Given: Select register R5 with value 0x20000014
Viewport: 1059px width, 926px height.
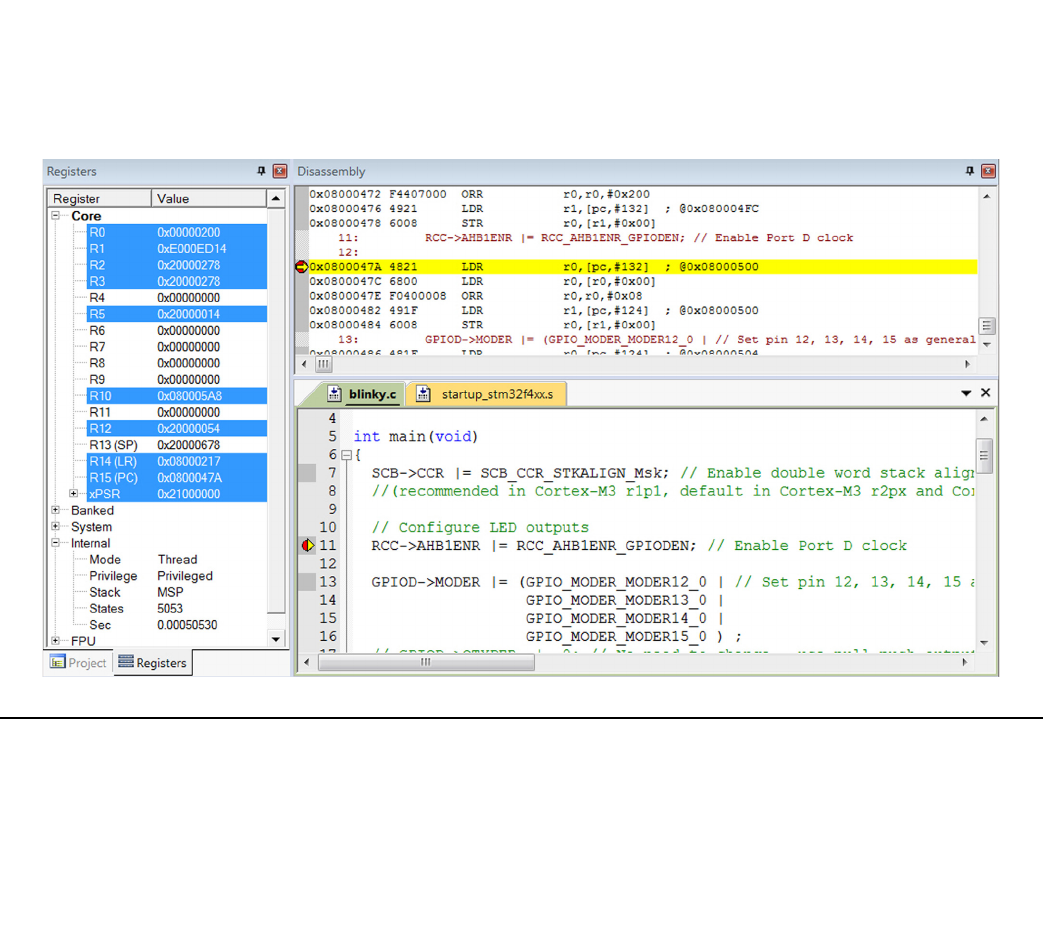Looking at the screenshot, I should [x=177, y=314].
